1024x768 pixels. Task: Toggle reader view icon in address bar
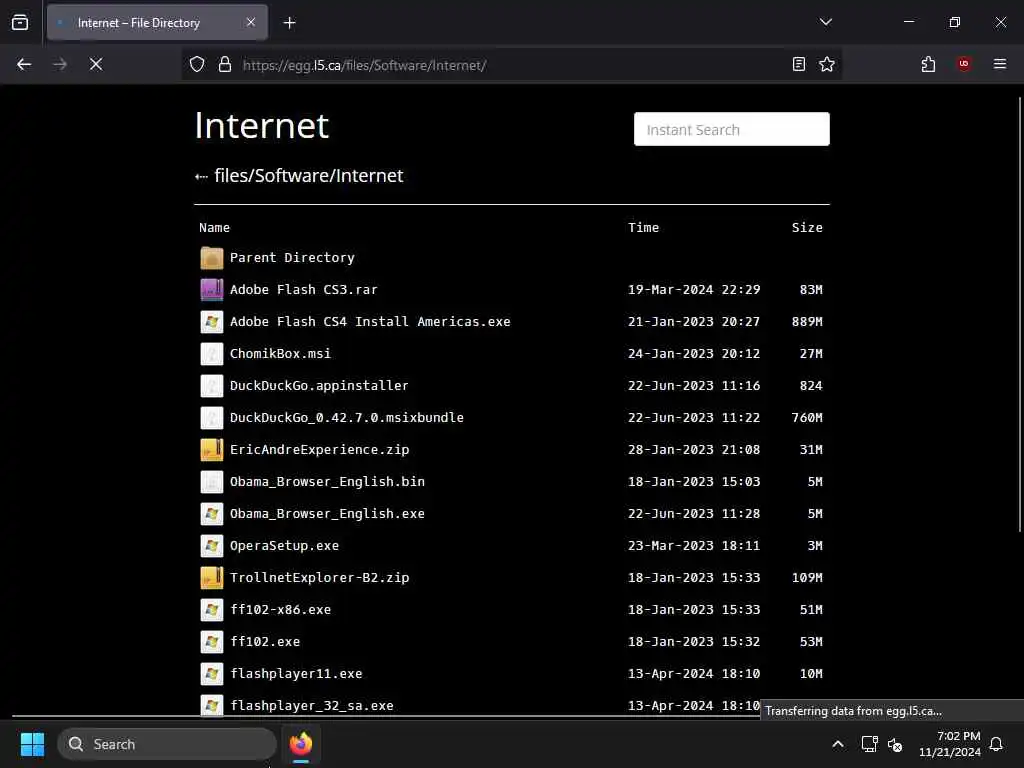click(798, 64)
